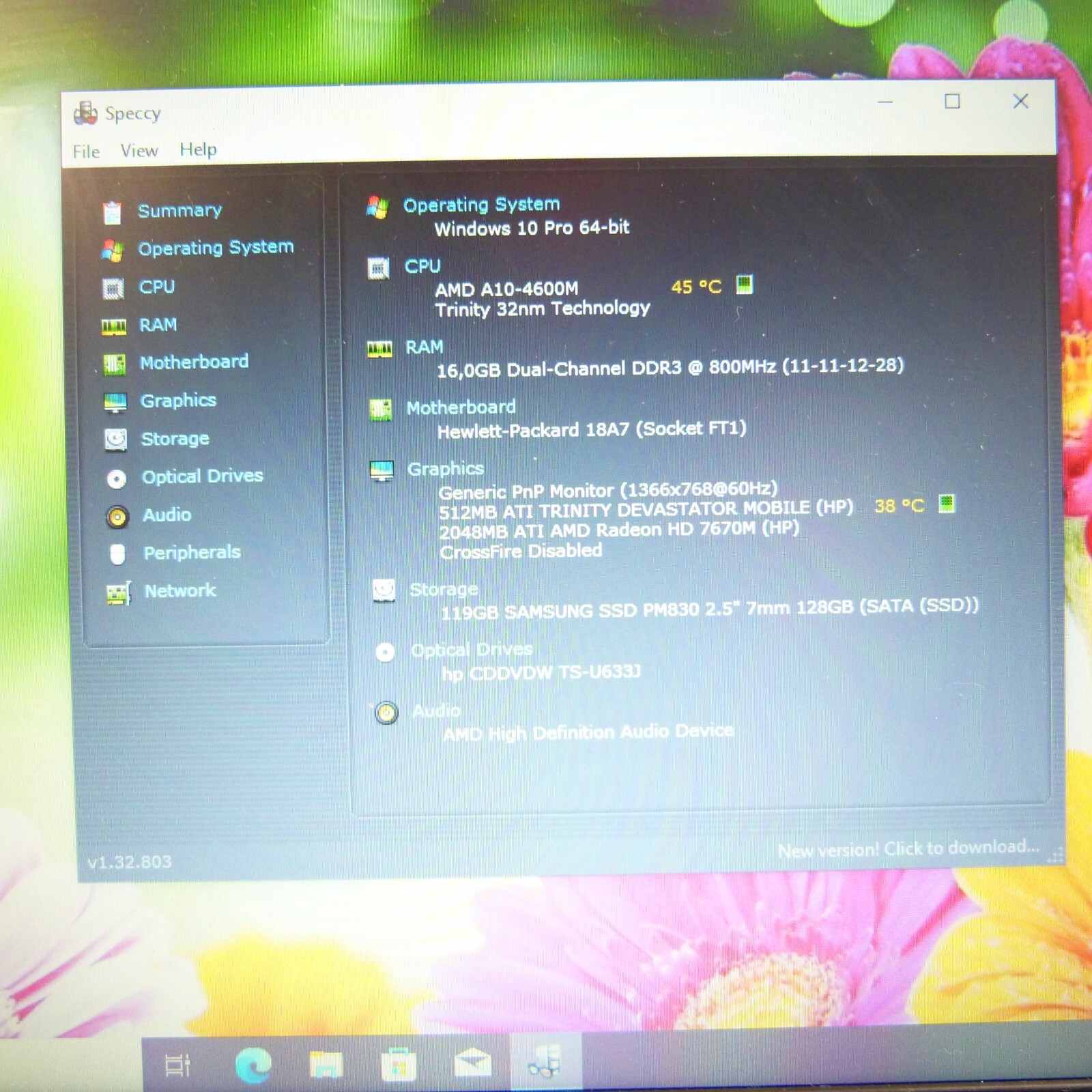Click the Motherboard icon in summary panel
1092x1092 pixels.
(380, 410)
